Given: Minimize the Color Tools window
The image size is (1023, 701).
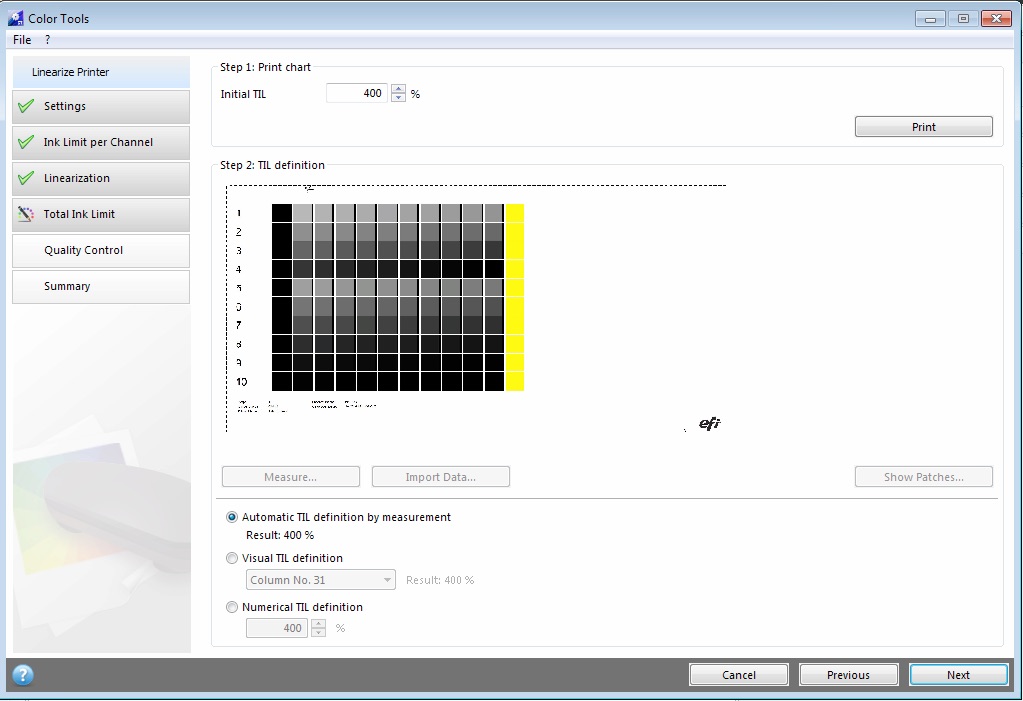Looking at the screenshot, I should pyautogui.click(x=930, y=18).
